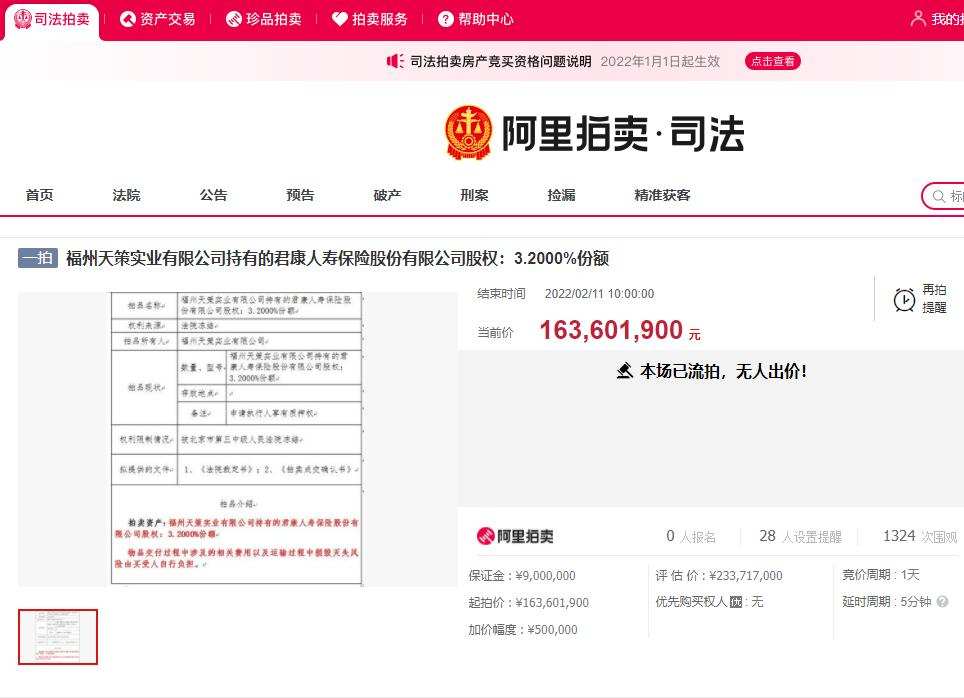Click the gavel icon by 本场已流拍
This screenshot has height=698, width=964.
click(x=625, y=371)
